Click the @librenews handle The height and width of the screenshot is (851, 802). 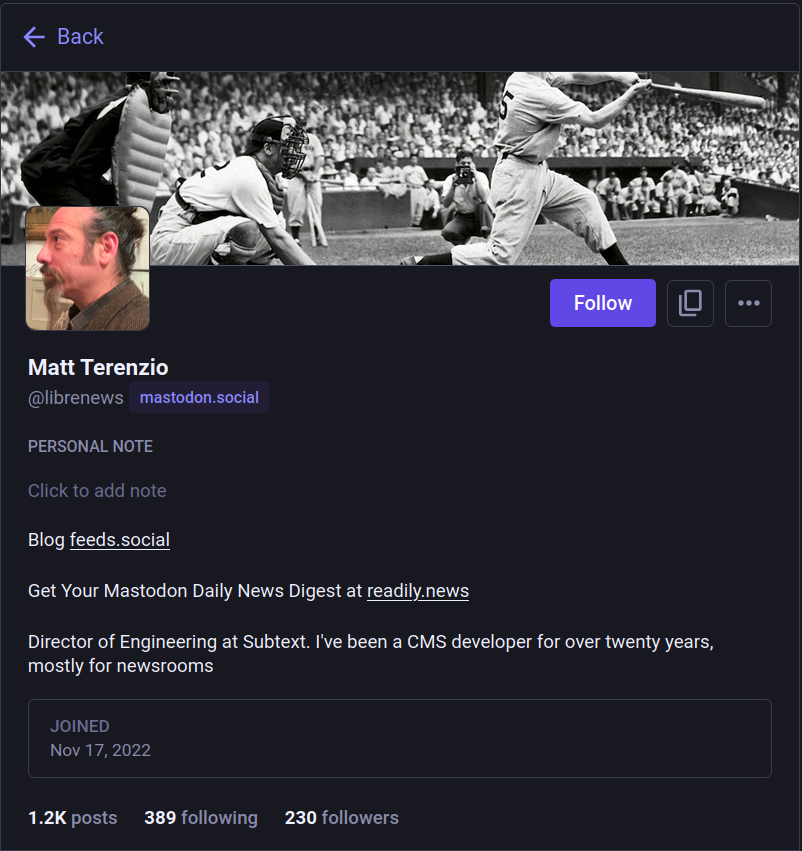coord(76,398)
